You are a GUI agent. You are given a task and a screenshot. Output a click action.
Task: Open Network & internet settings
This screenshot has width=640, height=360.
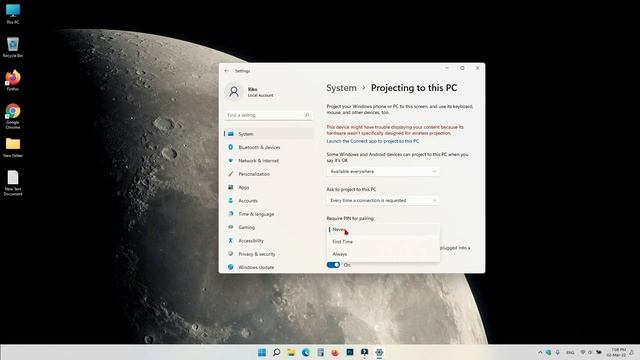pyautogui.click(x=268, y=160)
